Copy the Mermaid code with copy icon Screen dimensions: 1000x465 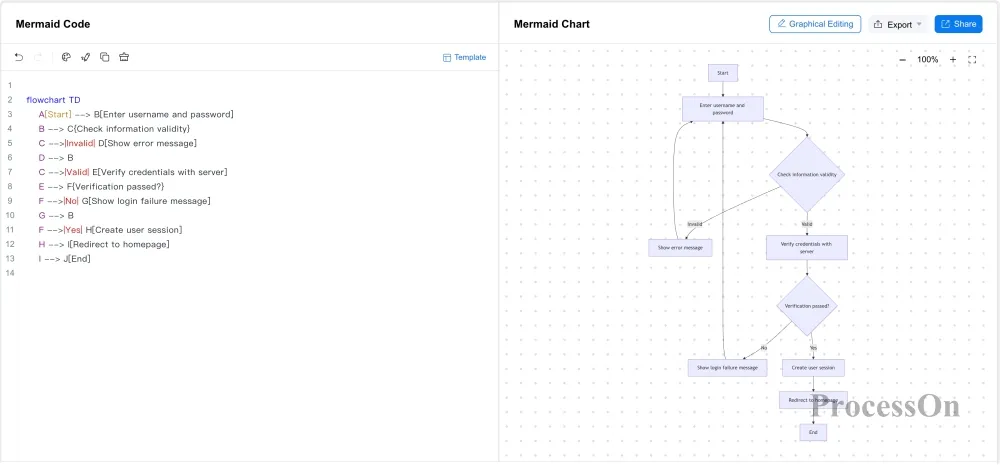click(105, 57)
